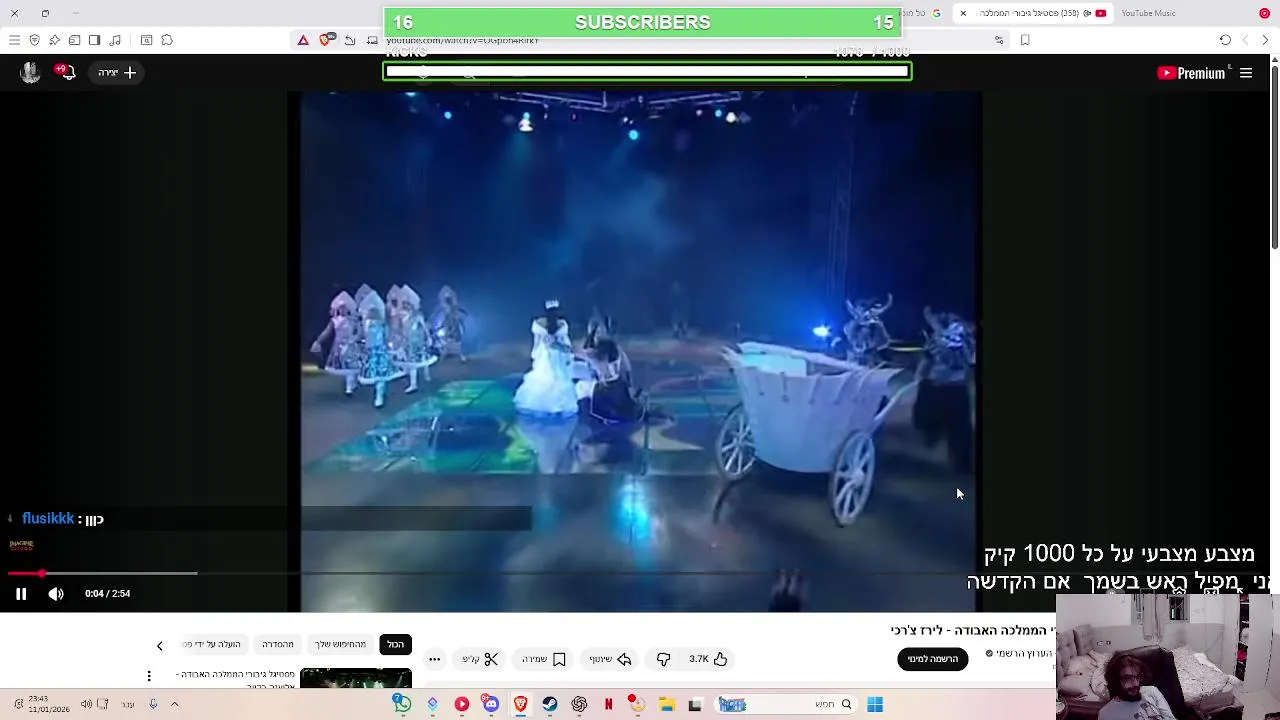Open the browser extensions puzzle icon
The width and height of the screenshot is (1280, 720).
coord(167,40)
